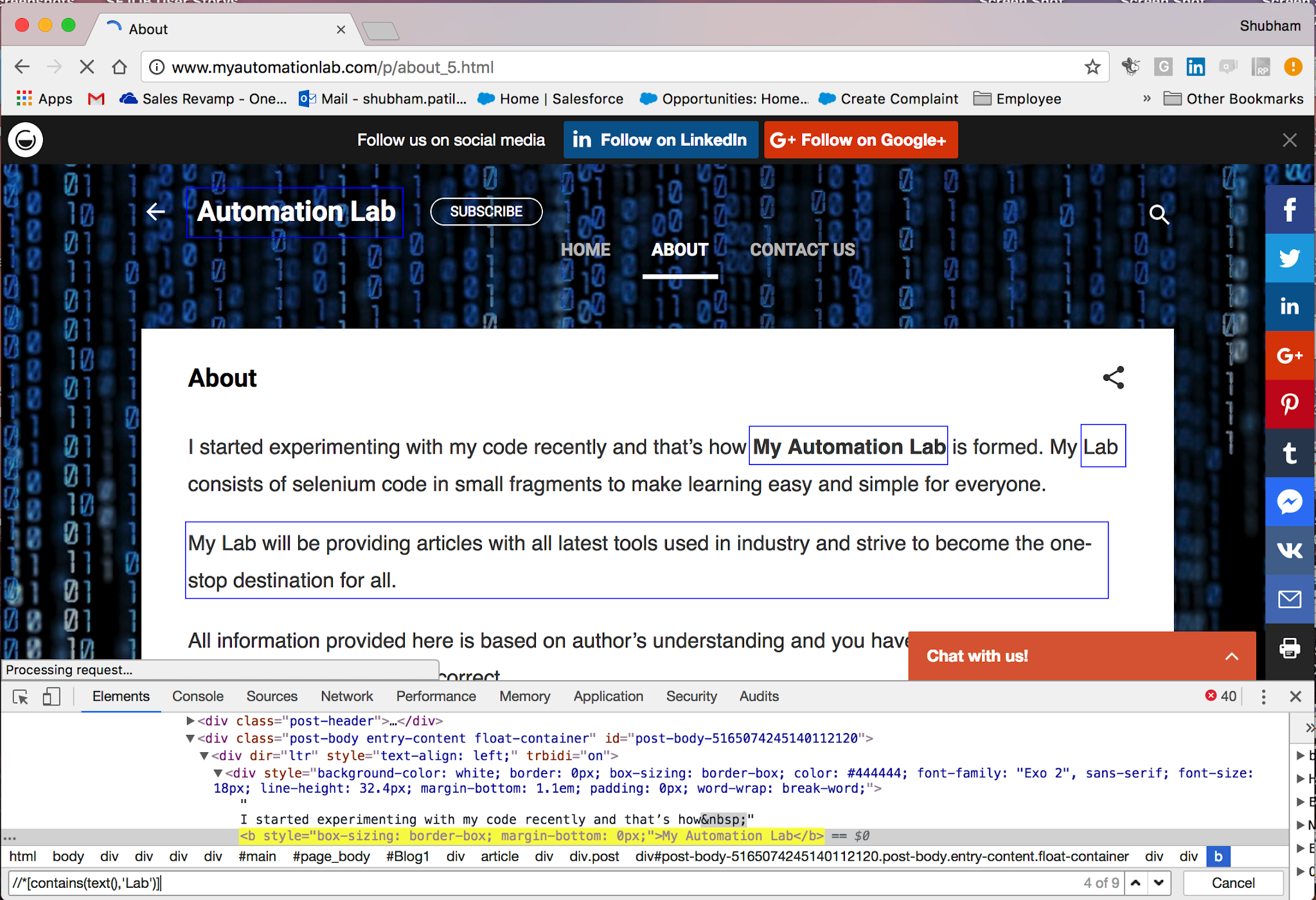This screenshot has width=1316, height=900.
Task: Collapse the Chat with us widget
Action: coord(1231,656)
